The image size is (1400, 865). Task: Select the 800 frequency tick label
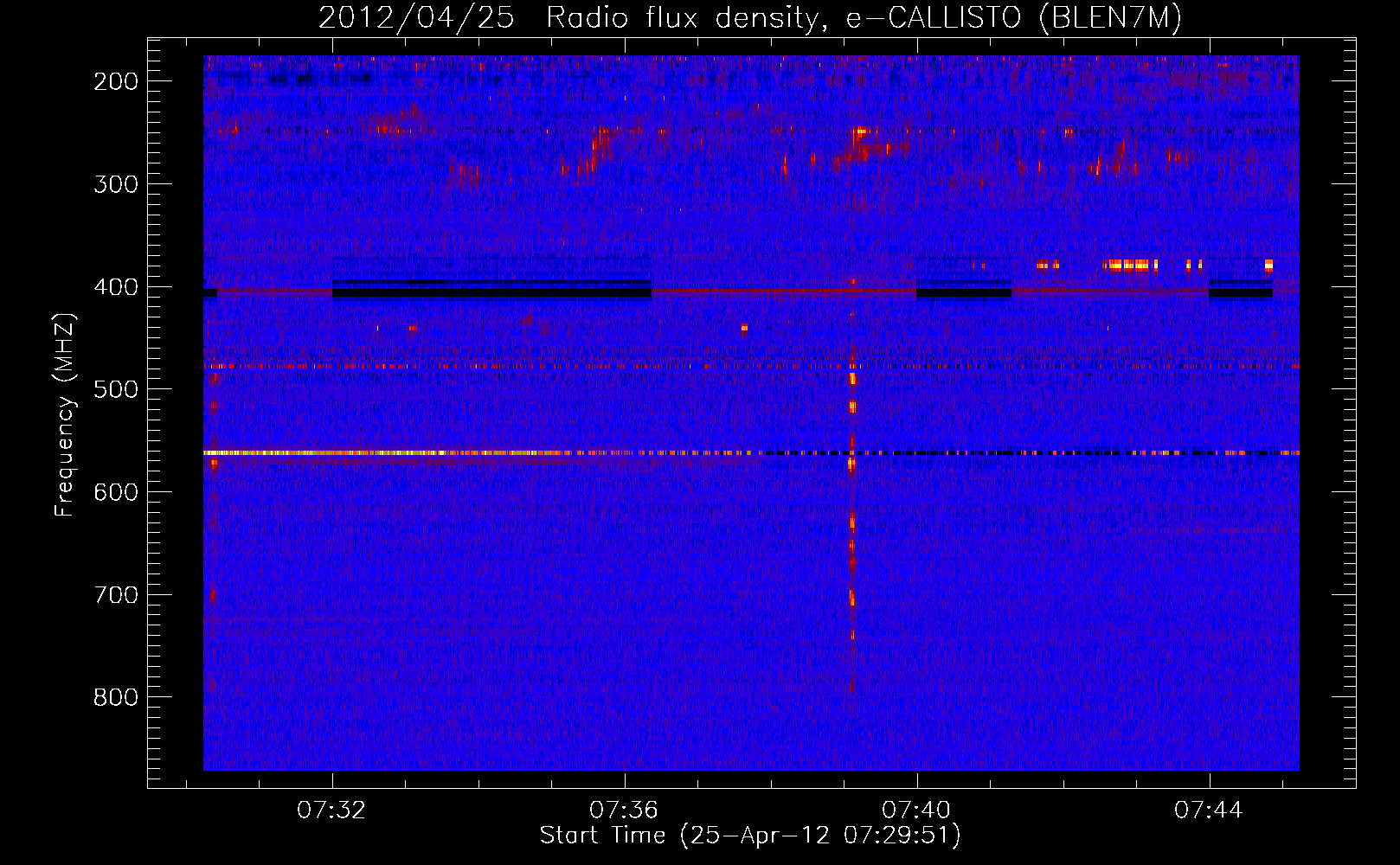click(x=116, y=697)
